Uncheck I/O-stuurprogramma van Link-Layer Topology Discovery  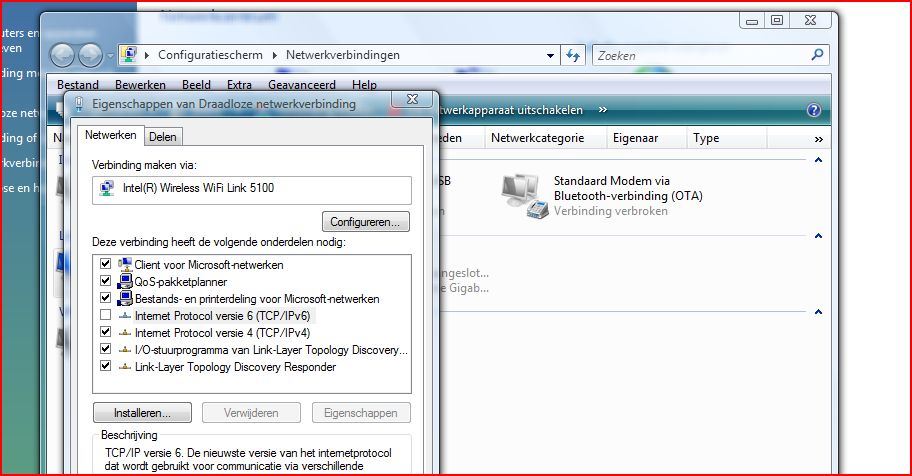(105, 349)
